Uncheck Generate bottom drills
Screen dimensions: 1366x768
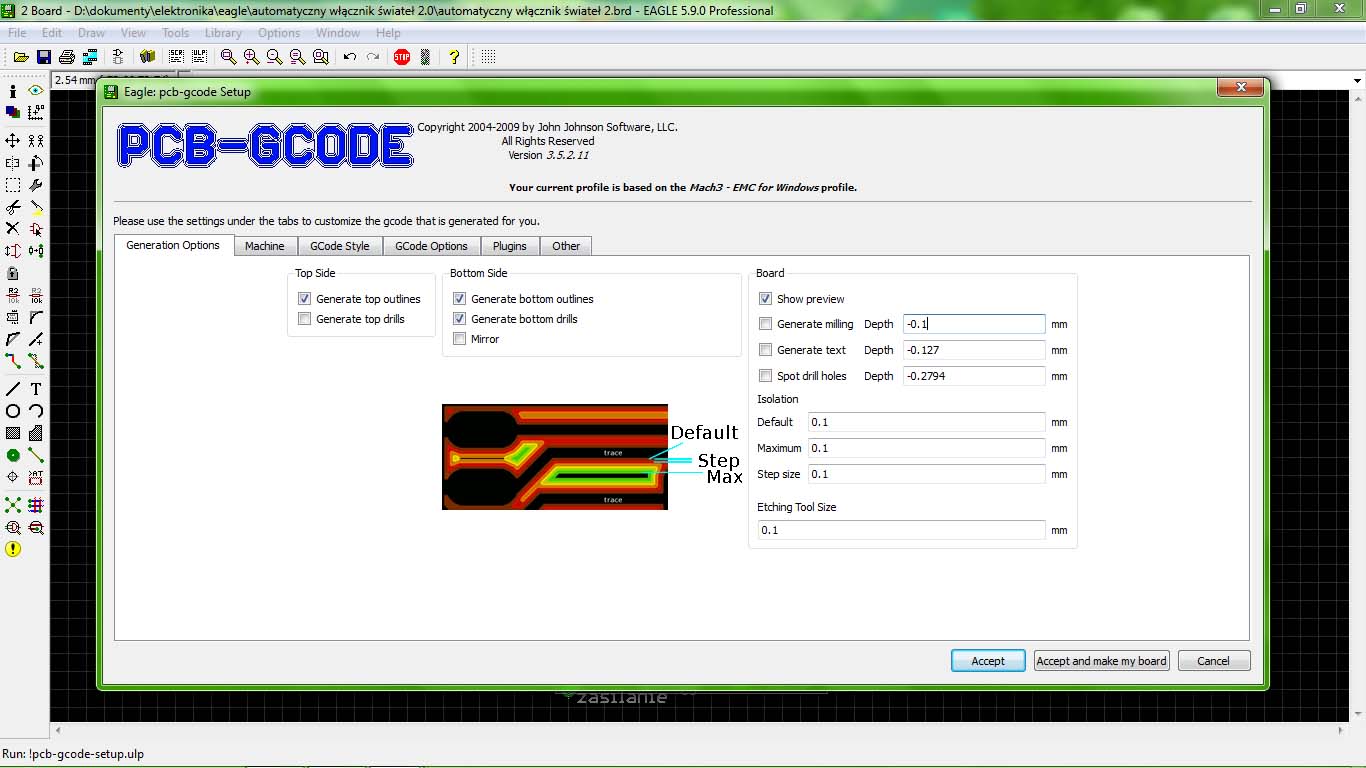point(459,319)
